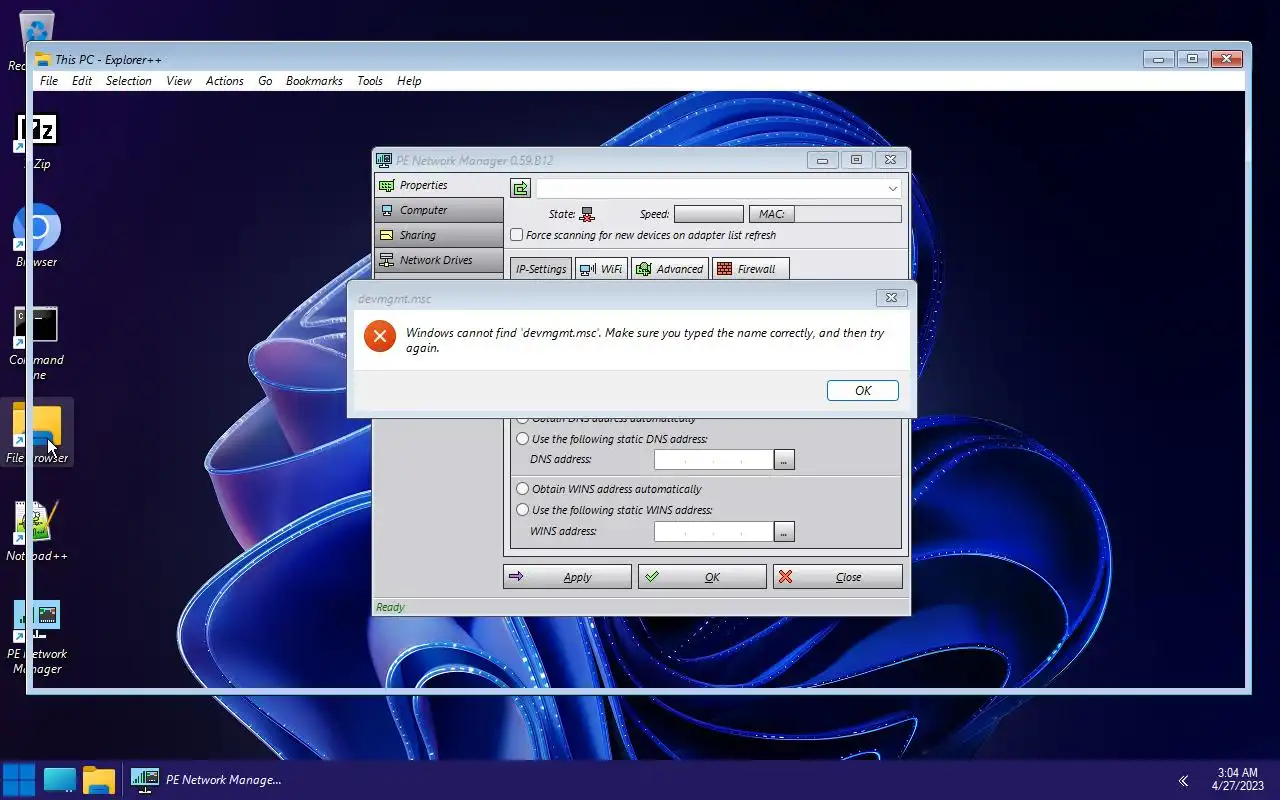Select Obtain WINS address automatically

522,489
